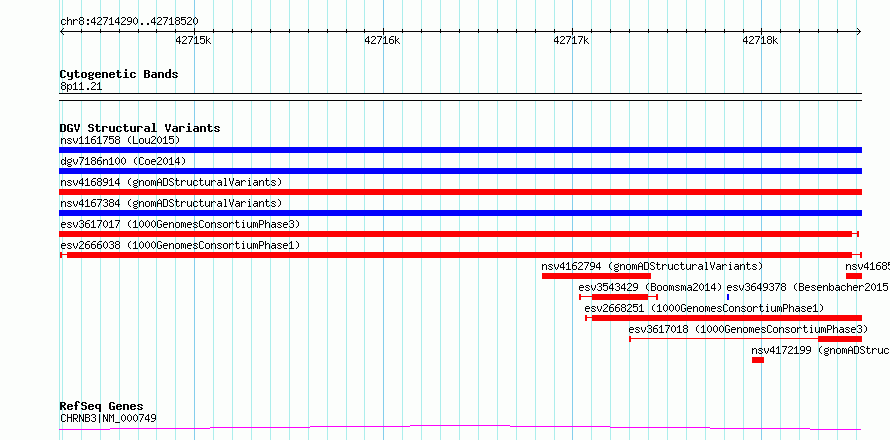The width and height of the screenshot is (890, 440).
Task: Click the 8p11.21 band label
Action: click(81, 87)
